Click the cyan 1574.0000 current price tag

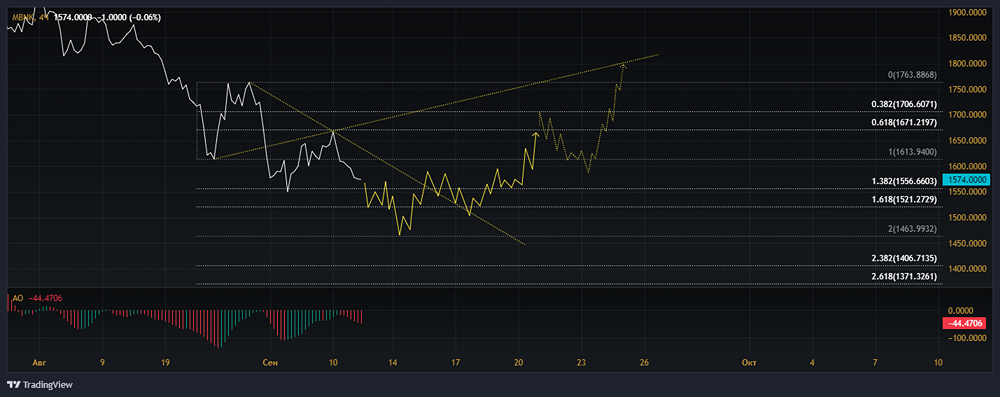pos(966,180)
